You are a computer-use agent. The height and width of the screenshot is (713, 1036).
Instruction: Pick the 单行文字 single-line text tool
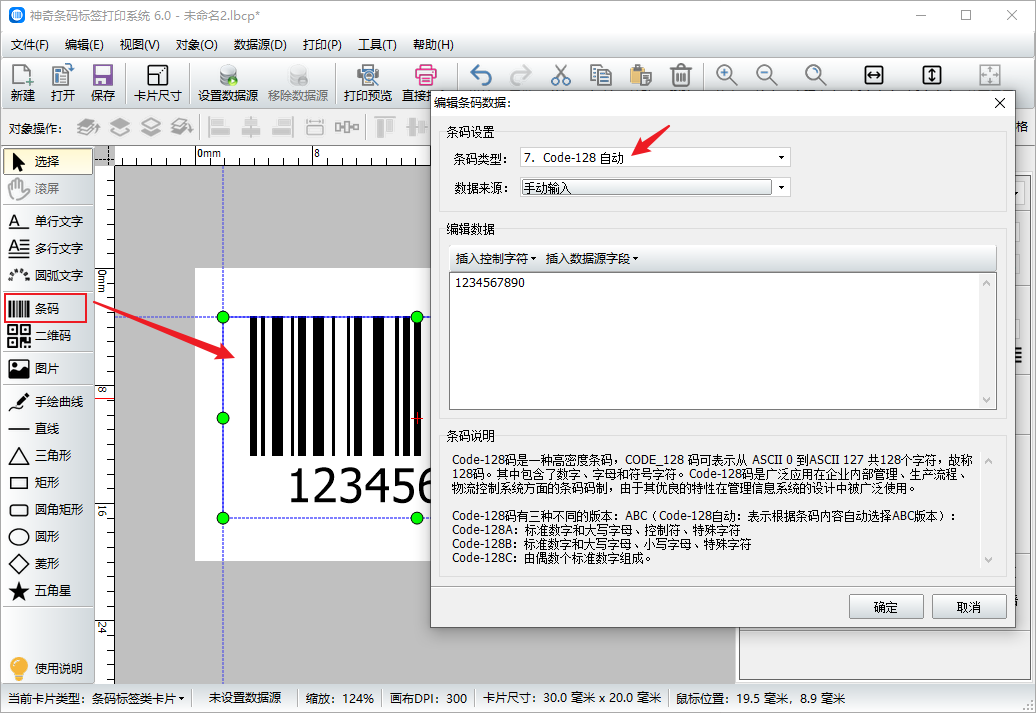coord(48,221)
